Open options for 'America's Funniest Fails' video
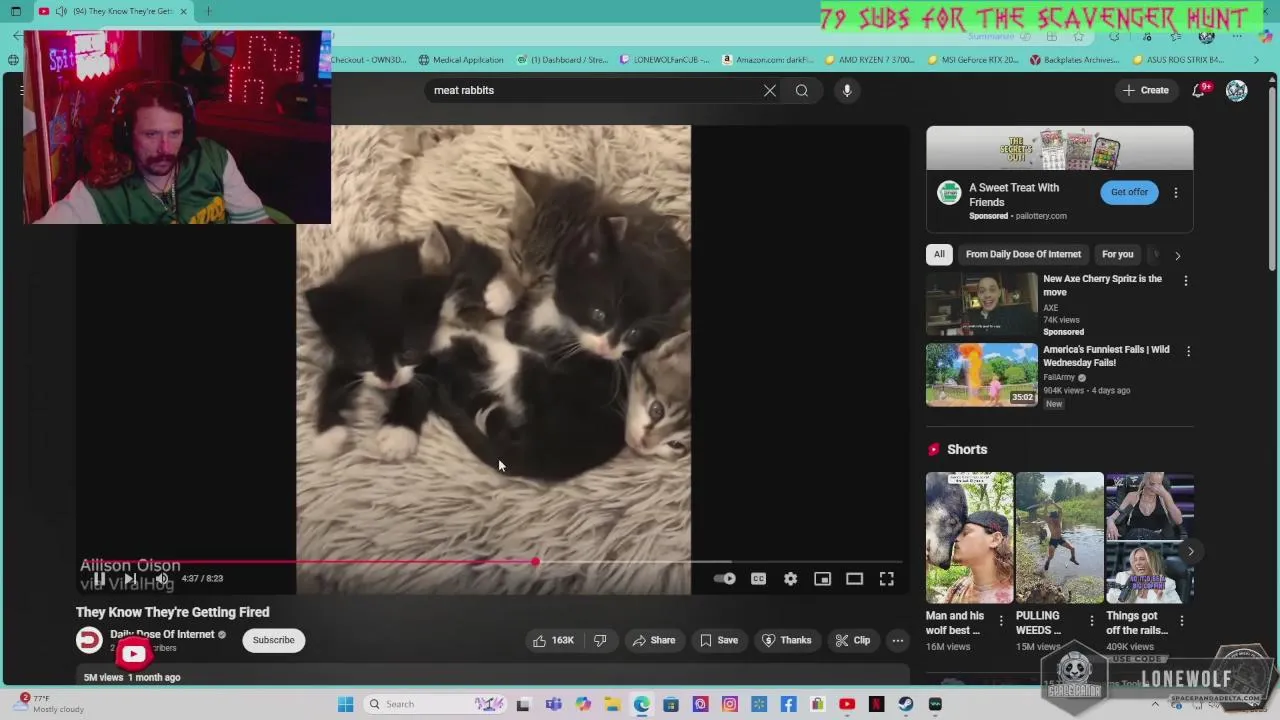This screenshot has height=720, width=1280. pyautogui.click(x=1188, y=351)
